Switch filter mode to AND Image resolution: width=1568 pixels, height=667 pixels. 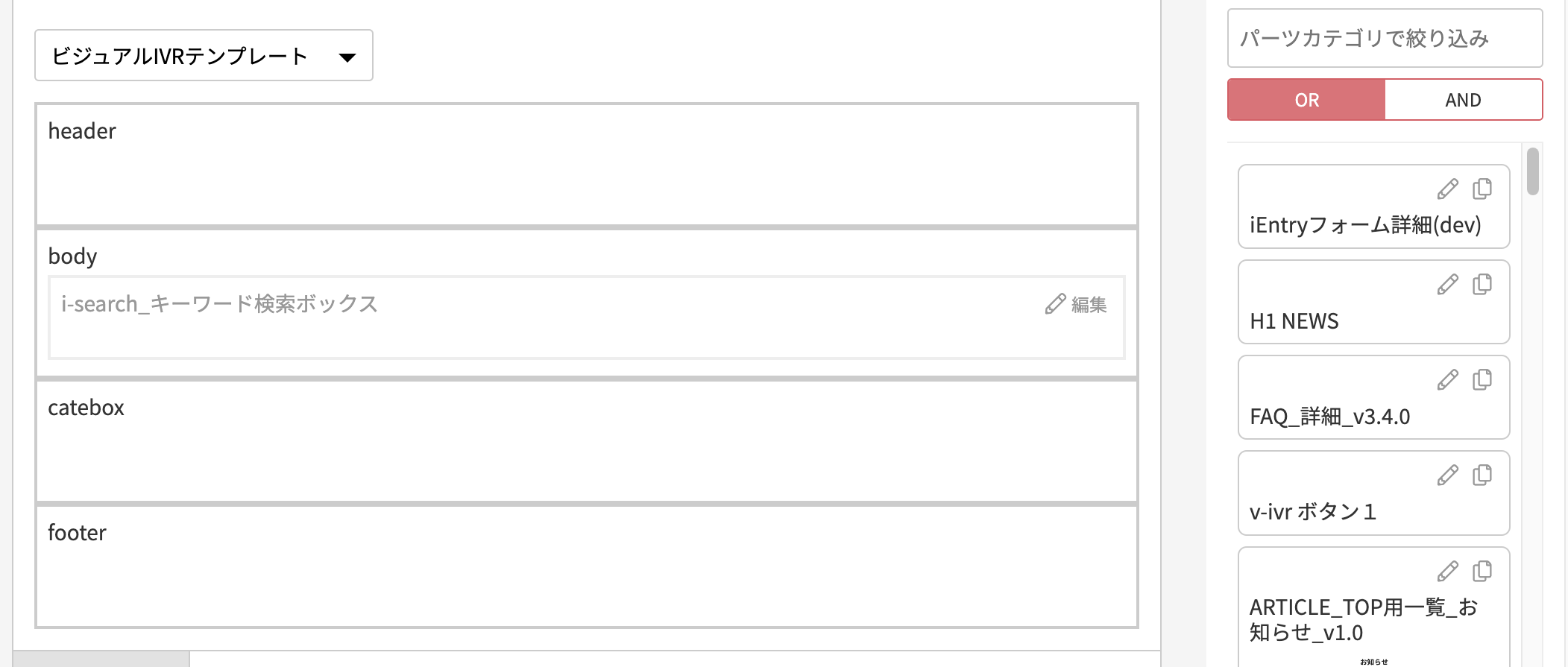click(x=1464, y=100)
